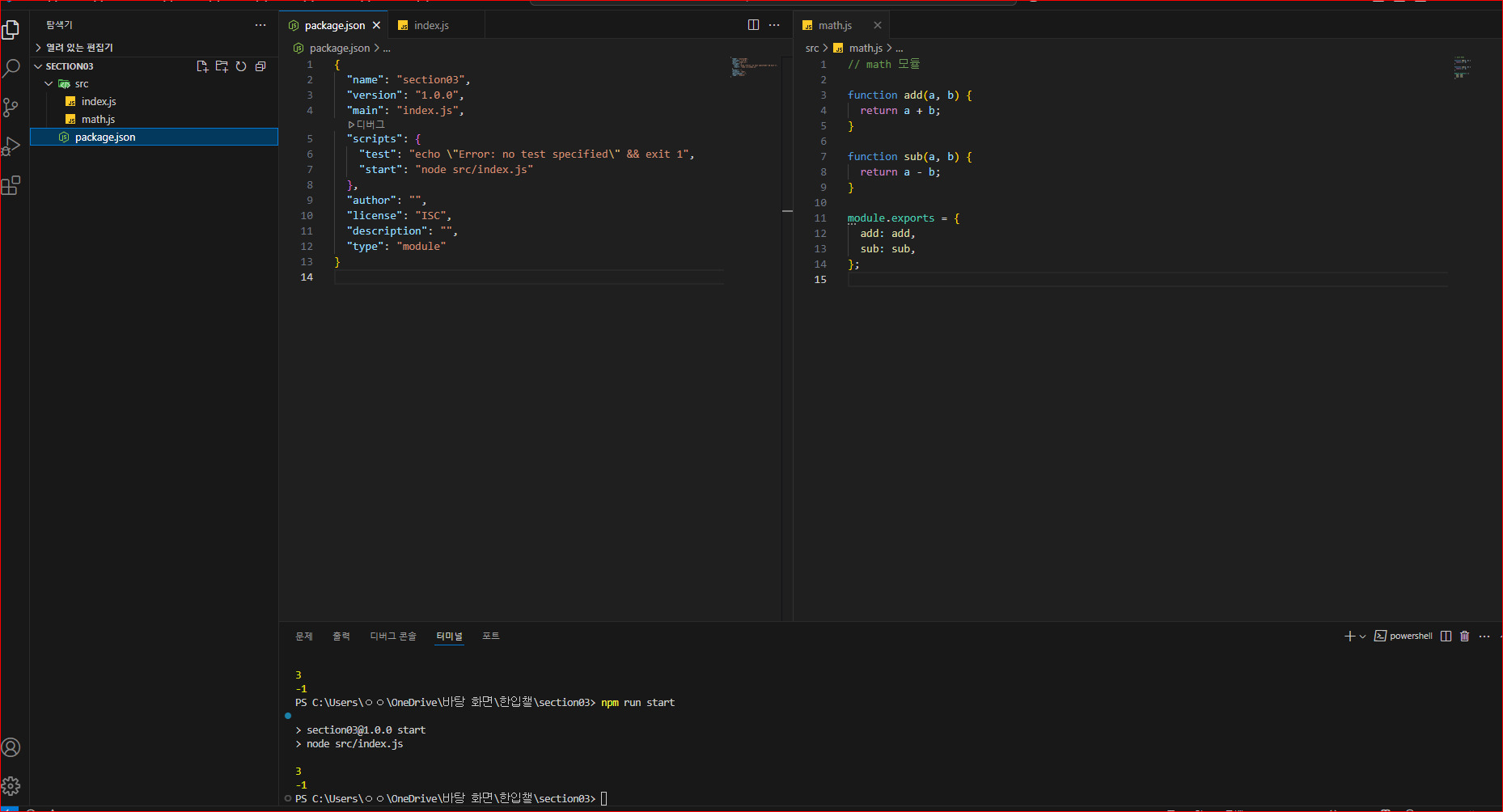Open the Extensions view
This screenshot has width=1503, height=812.
(x=11, y=185)
